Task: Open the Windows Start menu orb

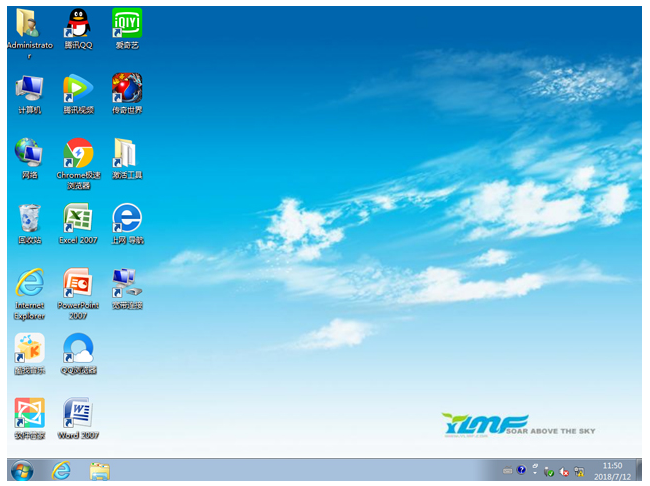Action: pos(21,470)
